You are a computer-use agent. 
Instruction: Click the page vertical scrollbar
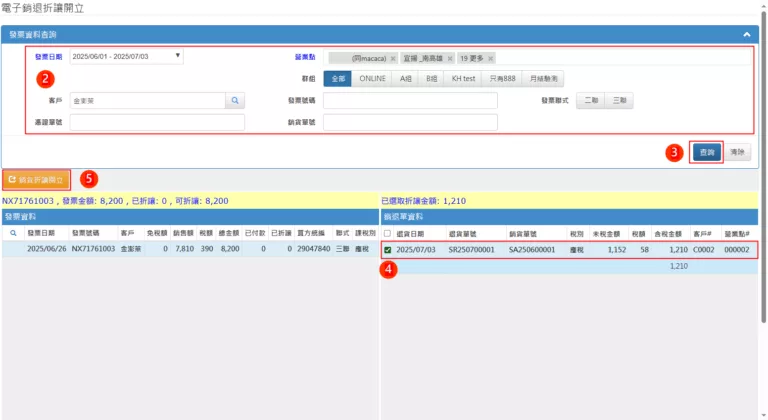tap(763, 200)
